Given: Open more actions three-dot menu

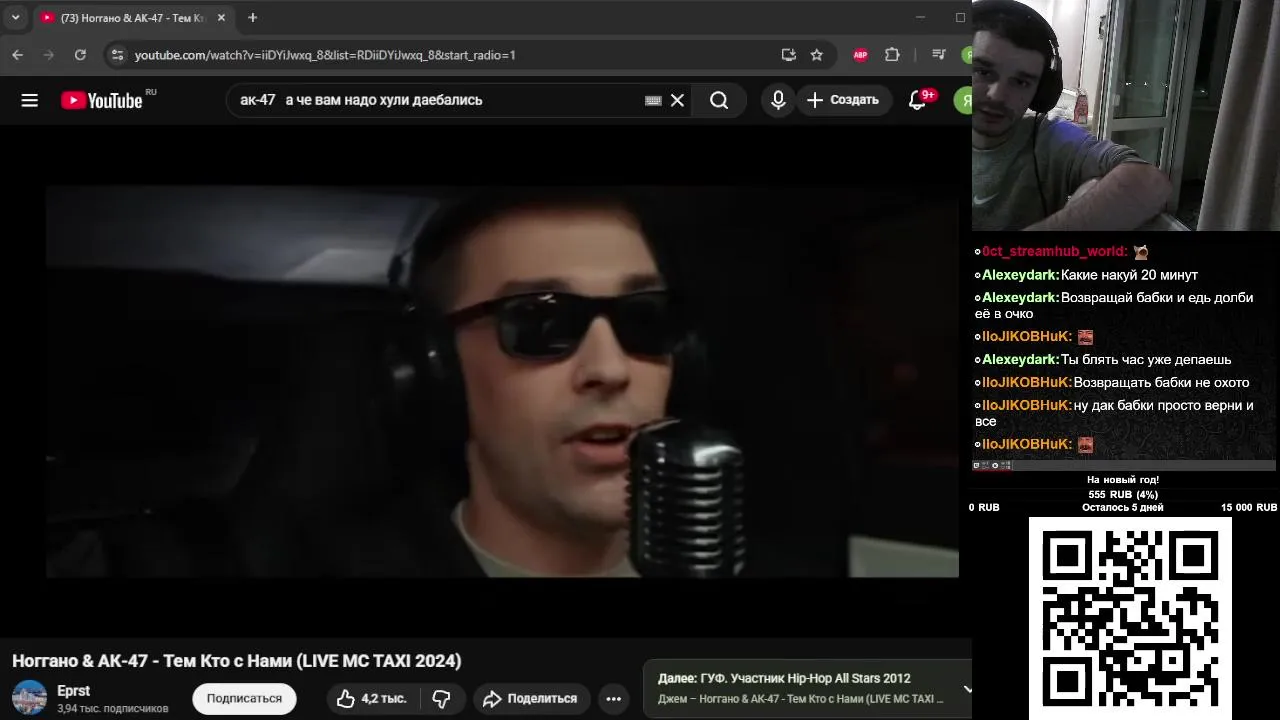Looking at the screenshot, I should tap(614, 699).
